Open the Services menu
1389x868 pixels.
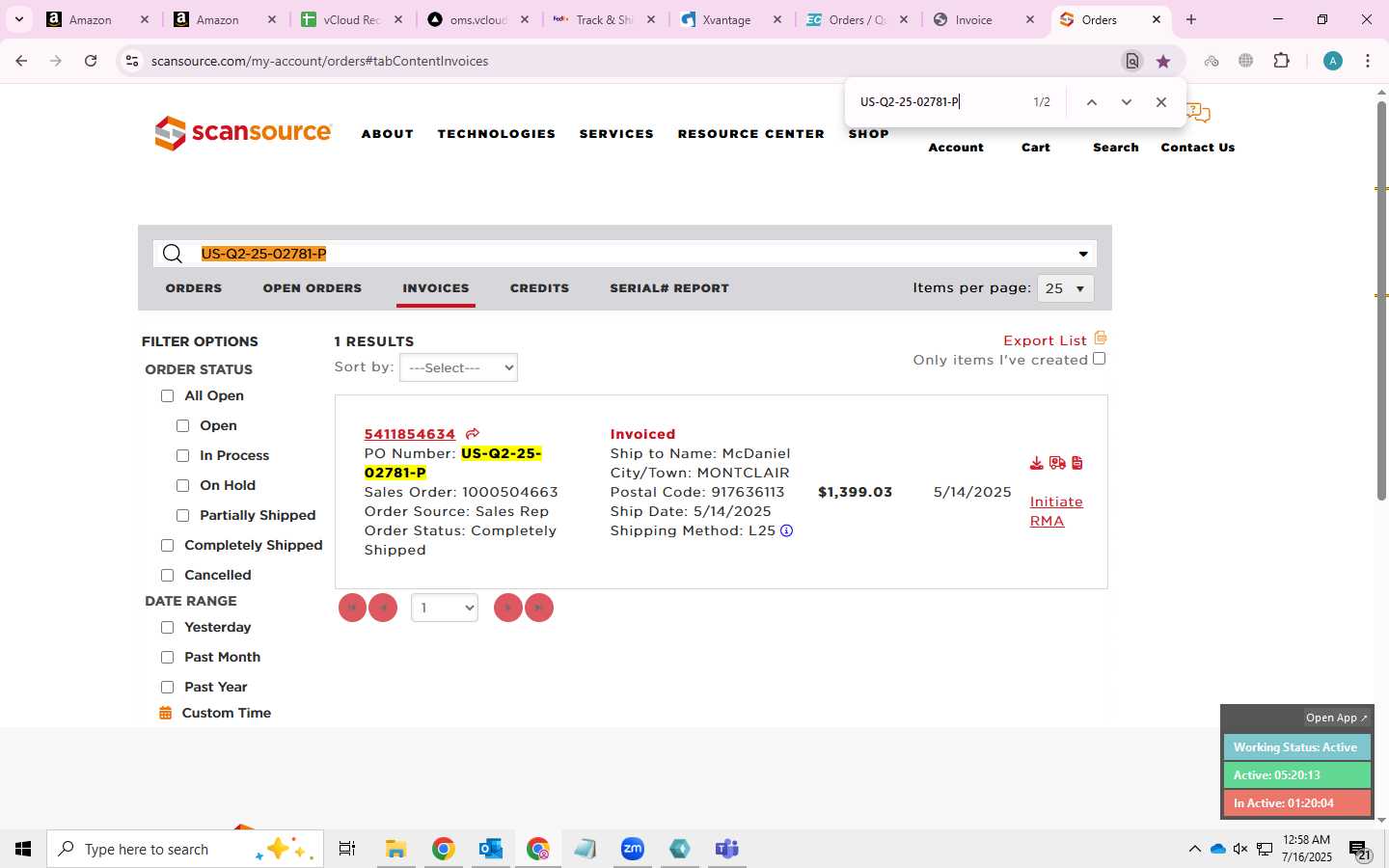616,134
